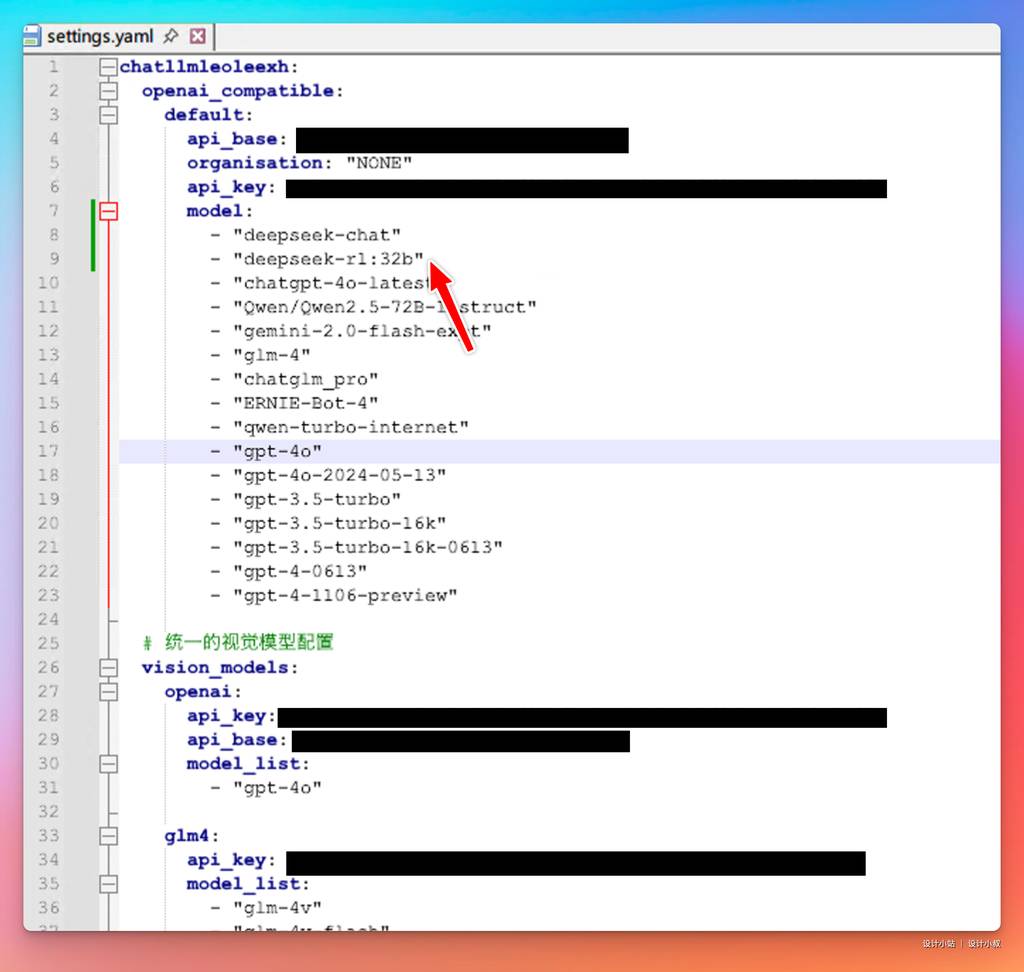
Task: Click the "ERNIE-Bot-4" model entry
Action: coord(305,403)
